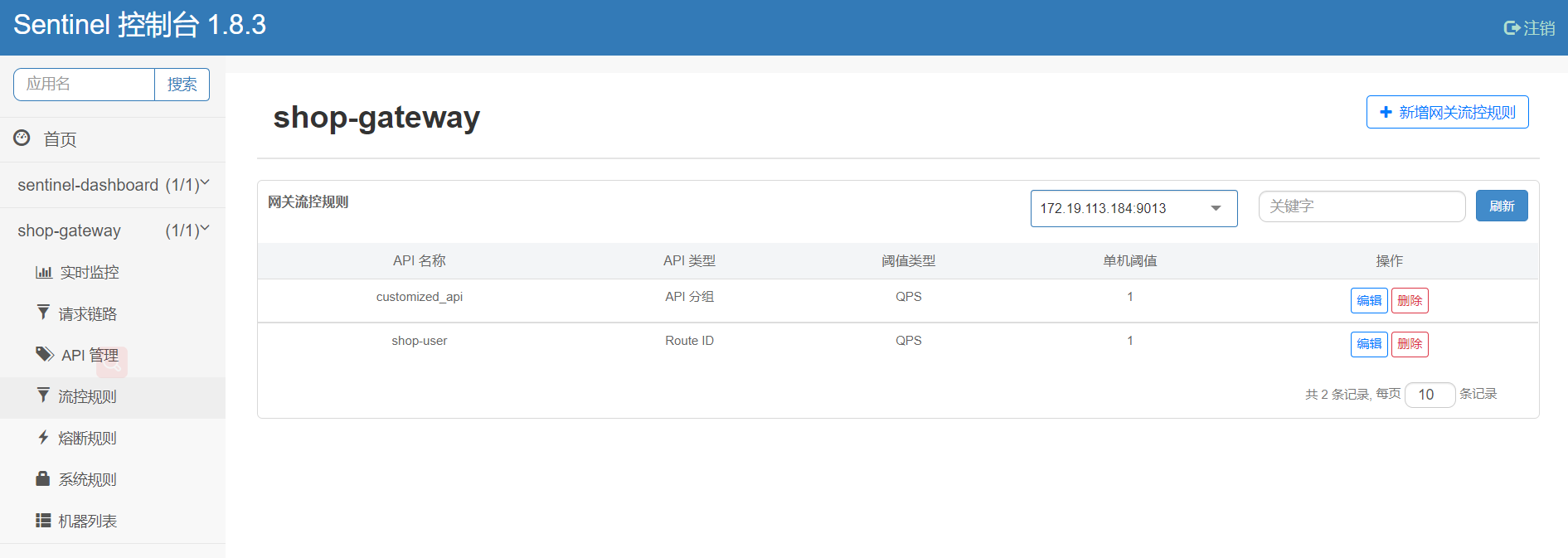Click the bar chart icon for 实时监控
1568x558 pixels.
pyautogui.click(x=44, y=272)
